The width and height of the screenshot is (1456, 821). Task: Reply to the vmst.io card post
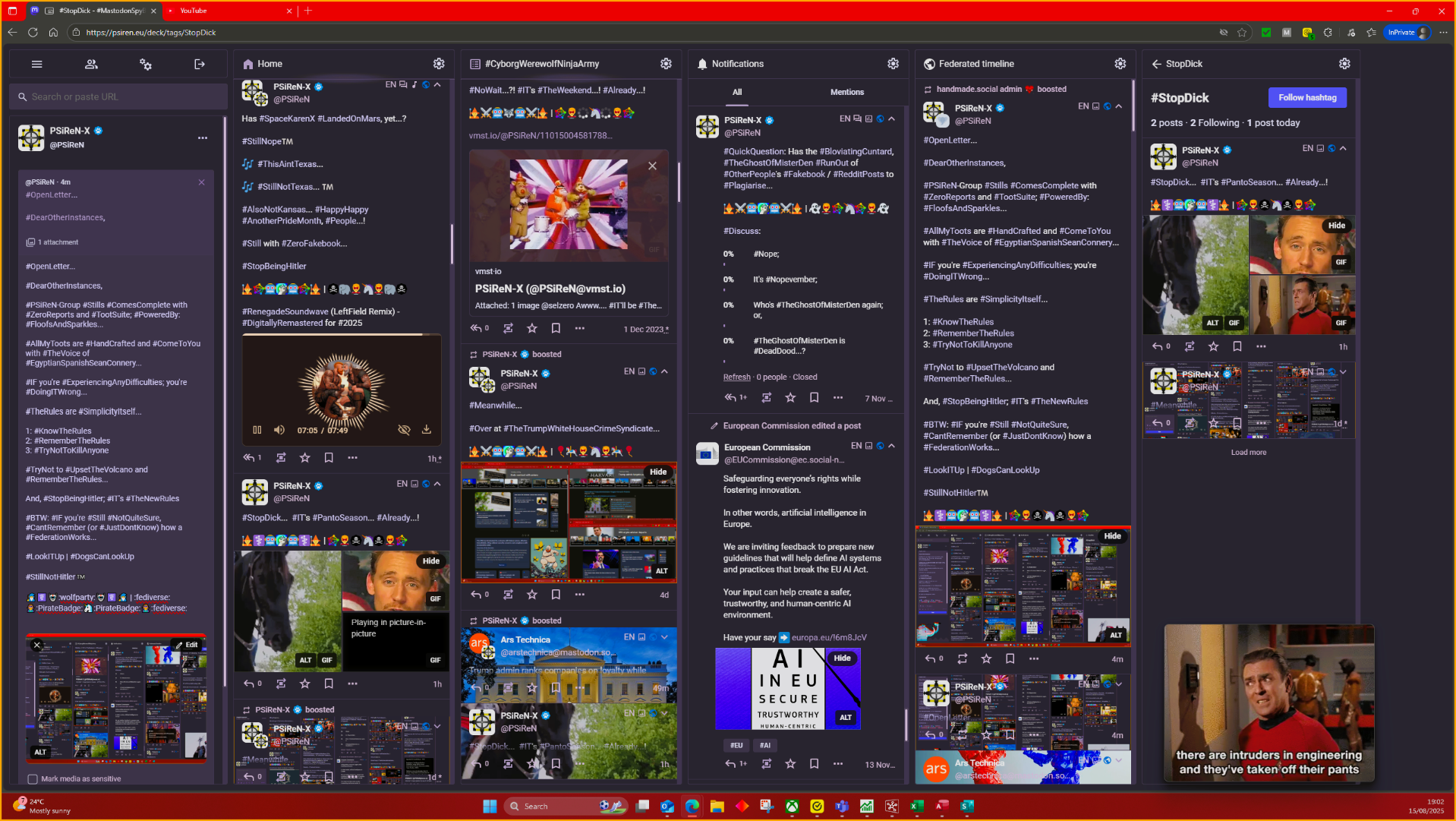(x=476, y=329)
